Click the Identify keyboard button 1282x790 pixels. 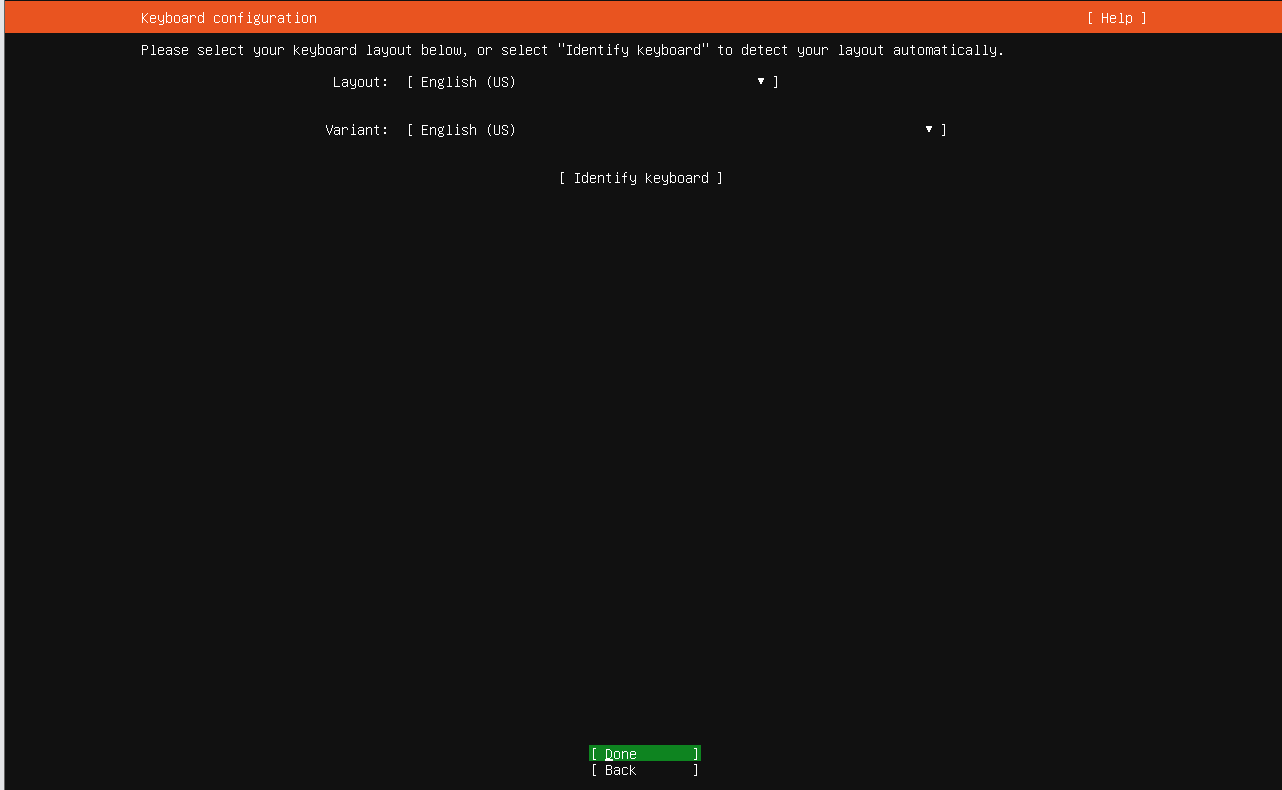point(641,178)
